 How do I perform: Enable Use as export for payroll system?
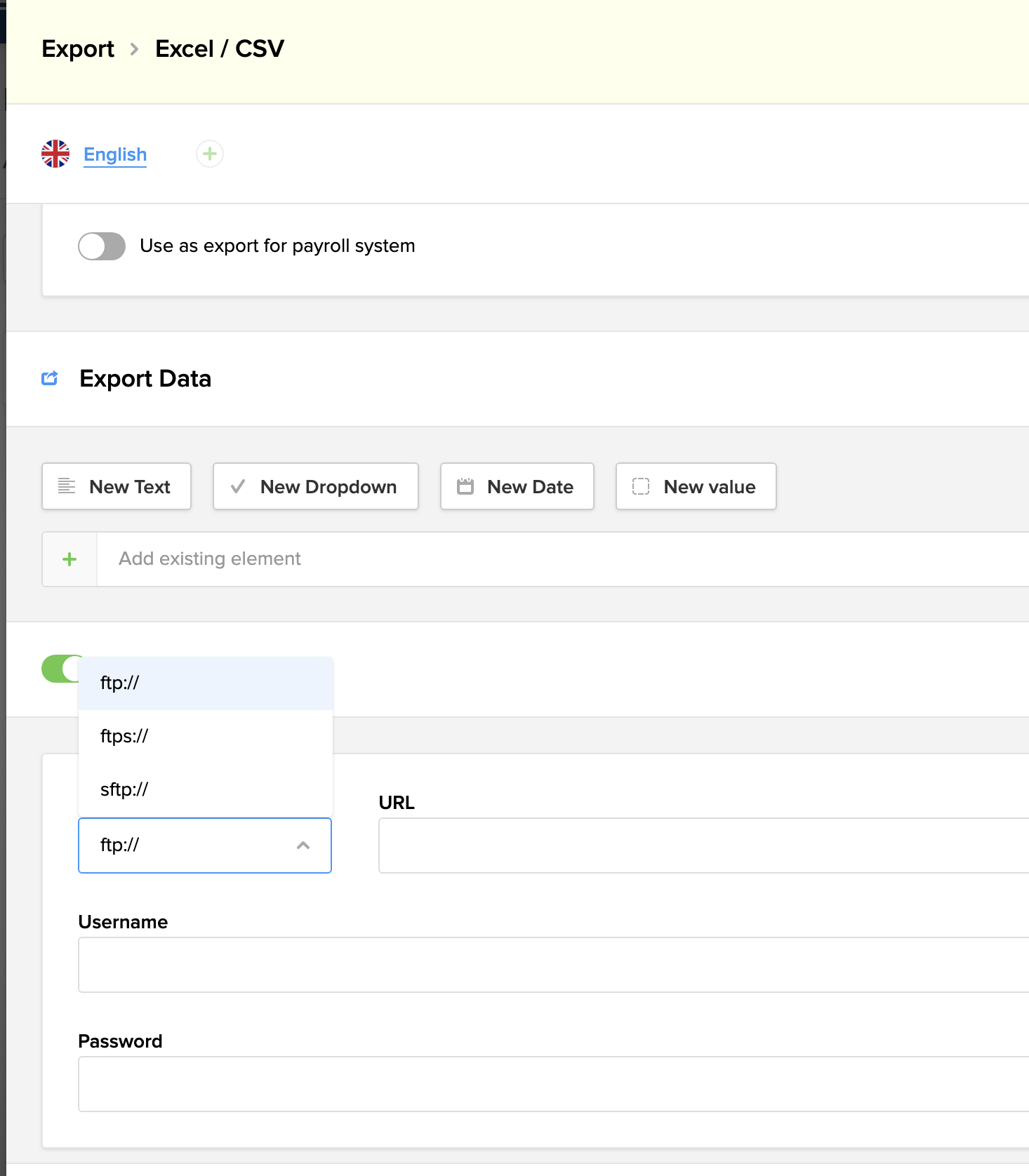coord(102,246)
